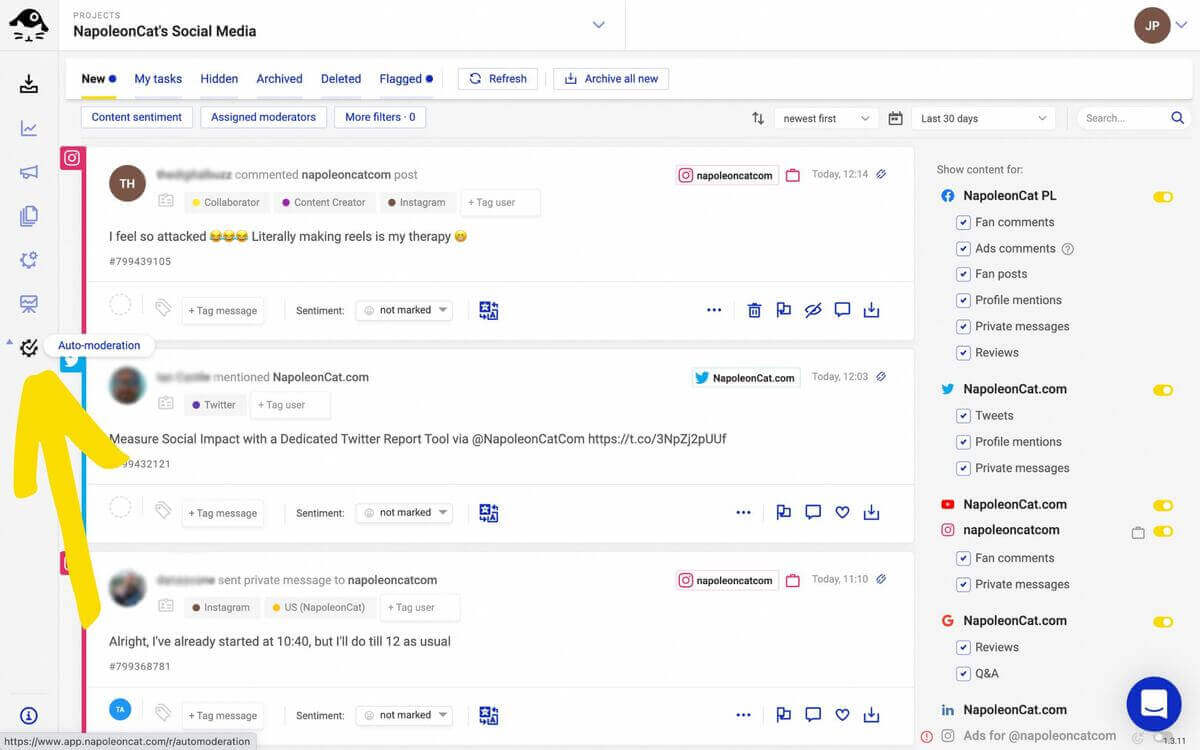Toggle off the NapoleonCat PL Facebook switch
1200x750 pixels.
[x=1163, y=197]
